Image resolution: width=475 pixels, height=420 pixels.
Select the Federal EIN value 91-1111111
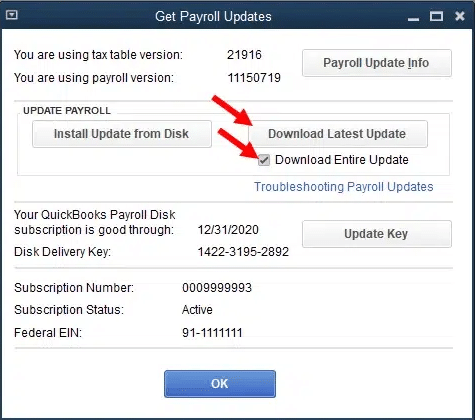(x=212, y=333)
